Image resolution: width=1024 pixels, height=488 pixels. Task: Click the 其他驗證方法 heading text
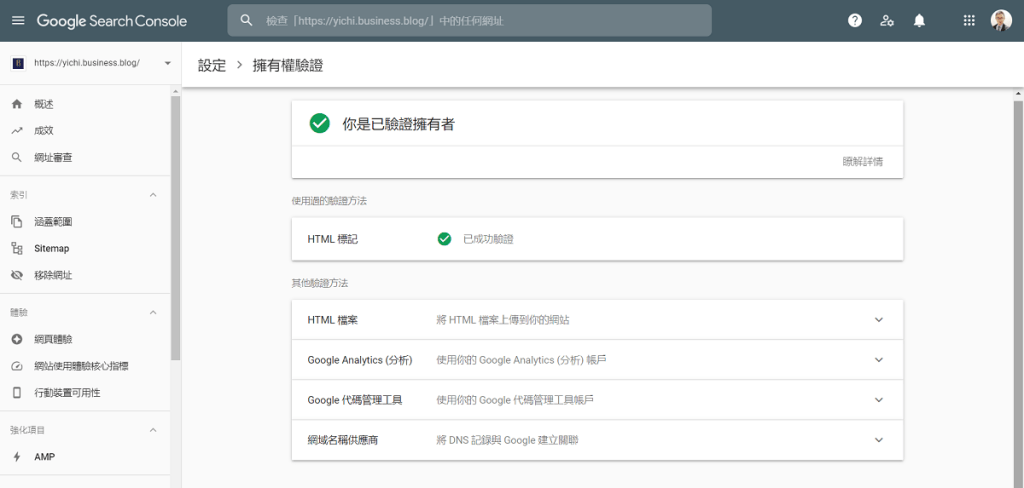[x=320, y=284]
